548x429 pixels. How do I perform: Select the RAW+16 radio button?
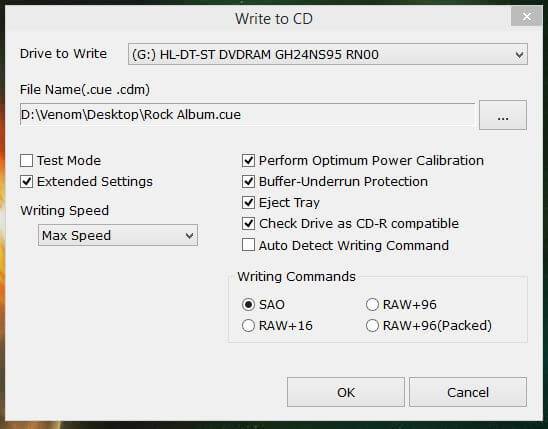coord(248,326)
